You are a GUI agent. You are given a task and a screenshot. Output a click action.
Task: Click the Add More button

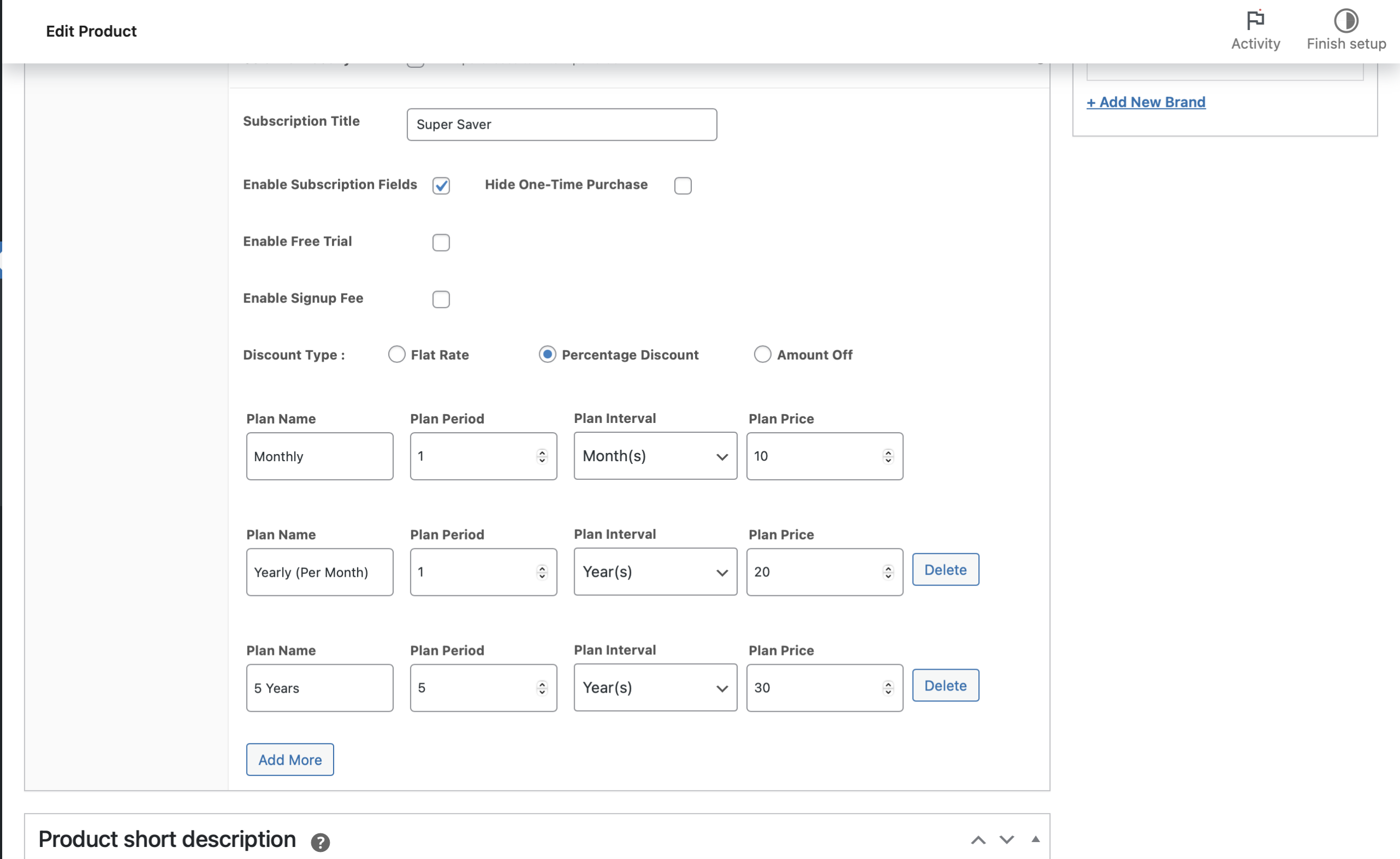pyautogui.click(x=290, y=759)
